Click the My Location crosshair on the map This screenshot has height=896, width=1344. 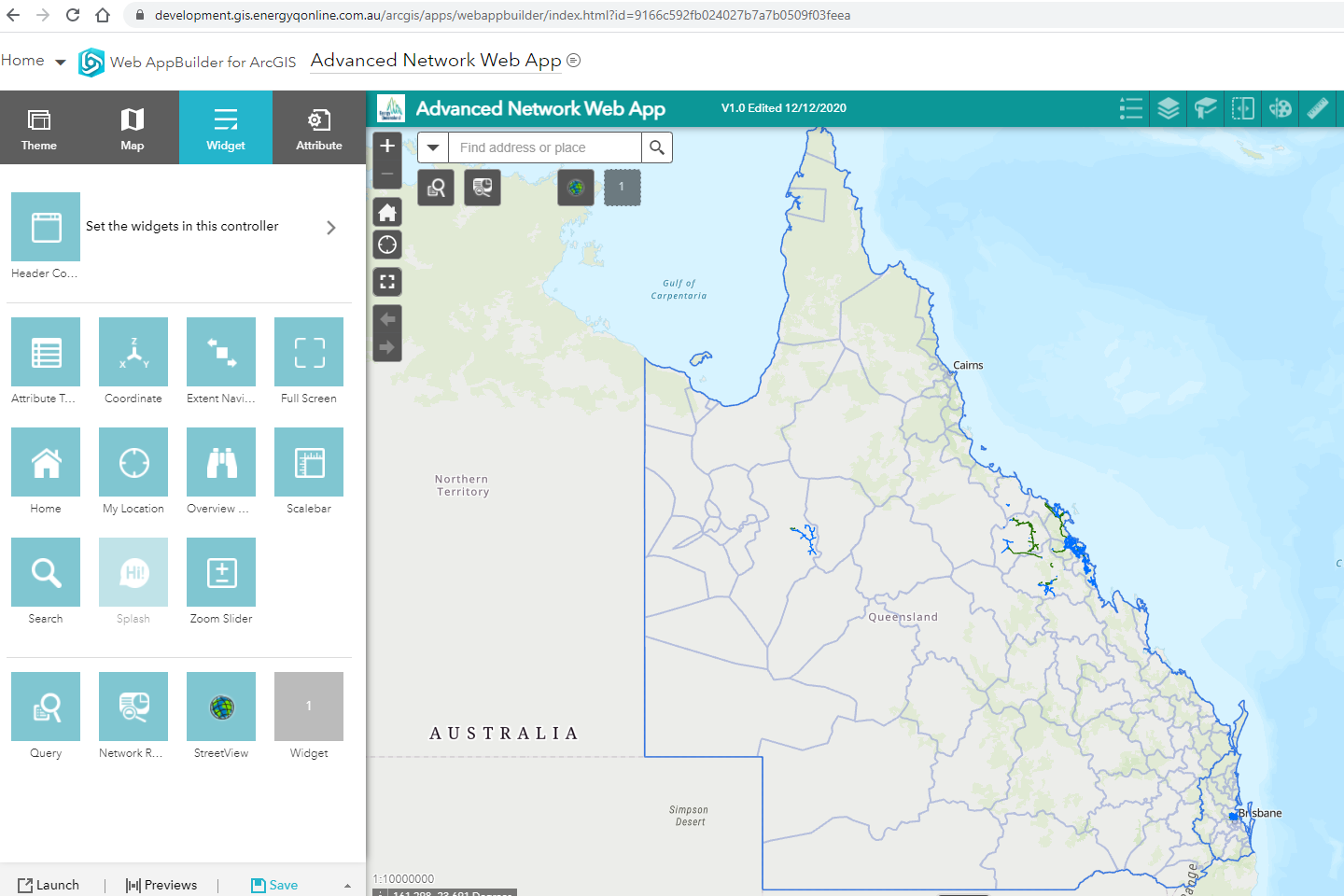386,245
